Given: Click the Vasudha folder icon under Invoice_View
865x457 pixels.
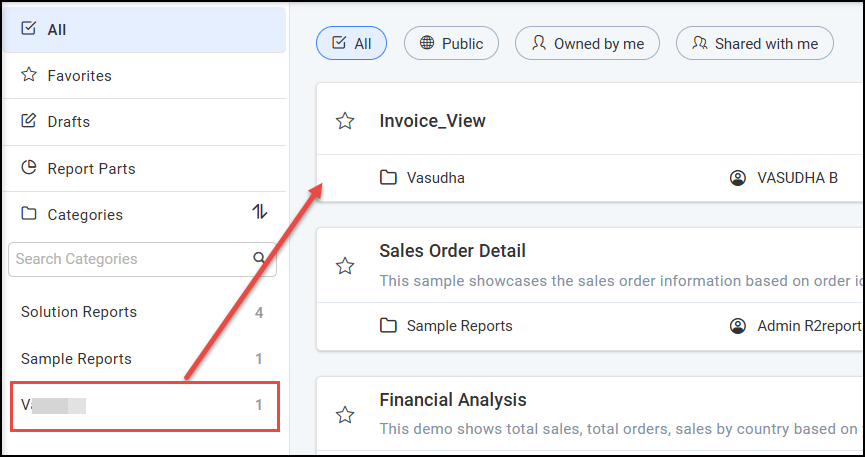Looking at the screenshot, I should (388, 178).
